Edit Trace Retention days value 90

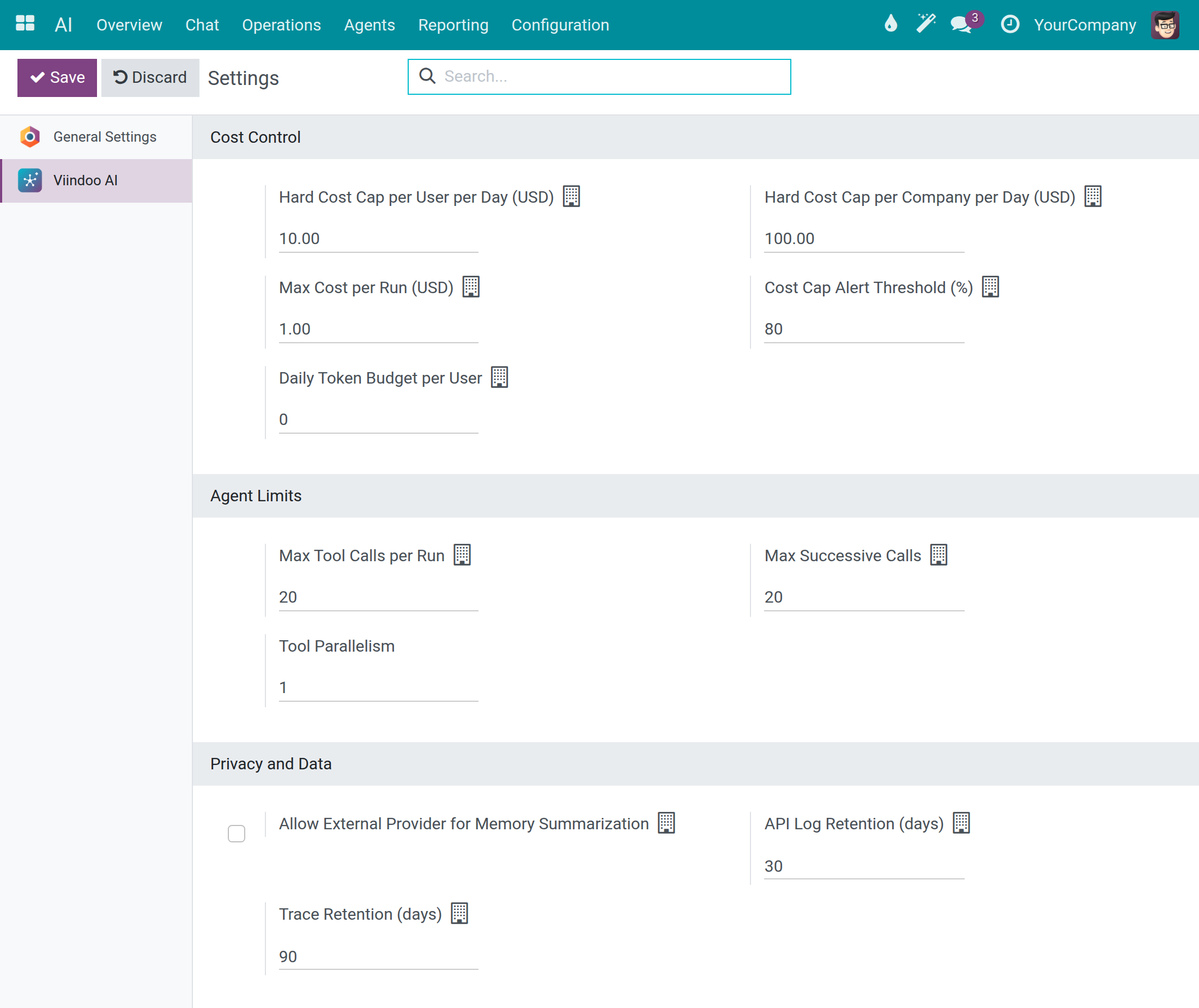click(x=378, y=956)
